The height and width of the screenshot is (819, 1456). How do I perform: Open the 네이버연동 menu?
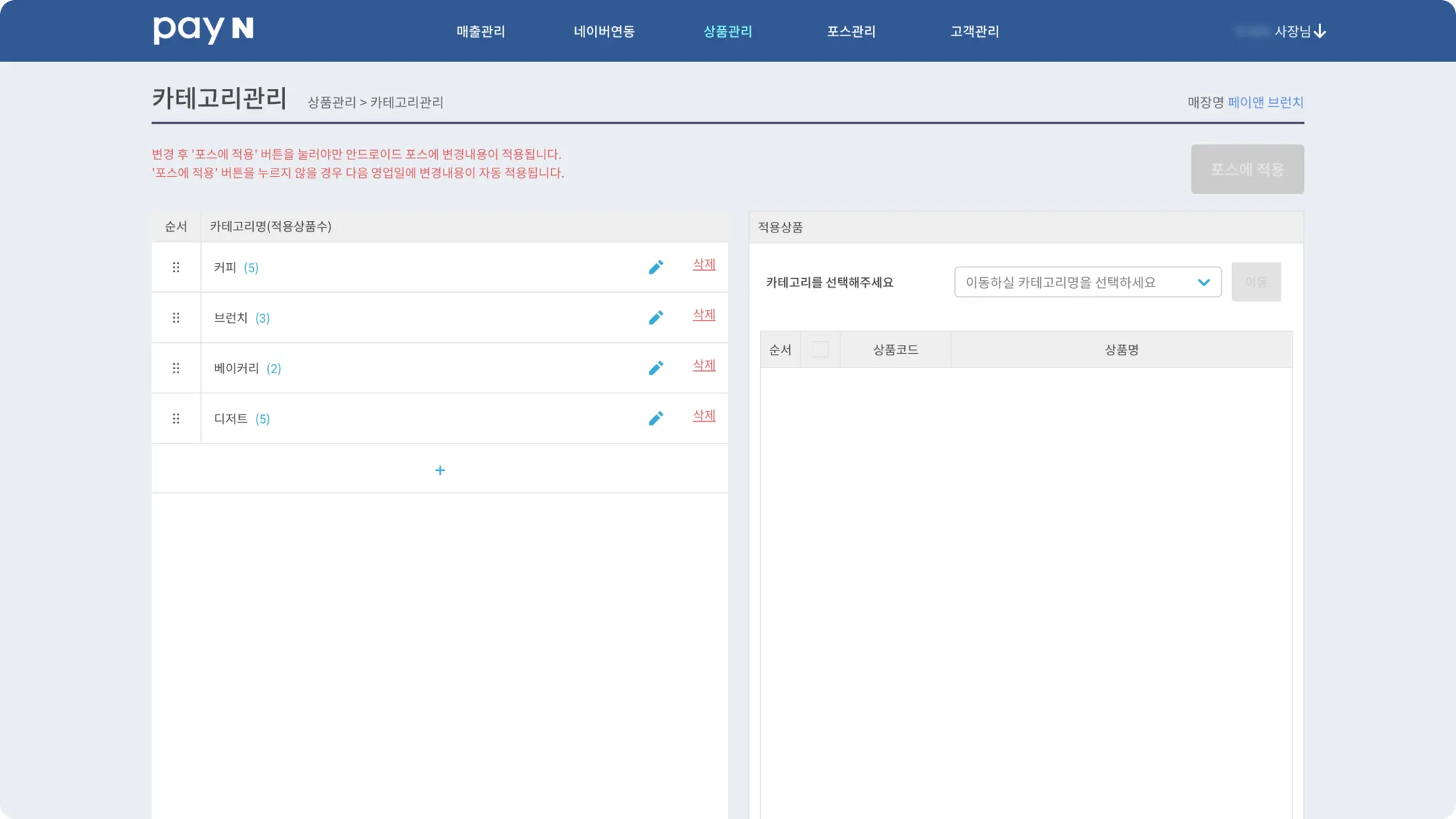(x=604, y=31)
